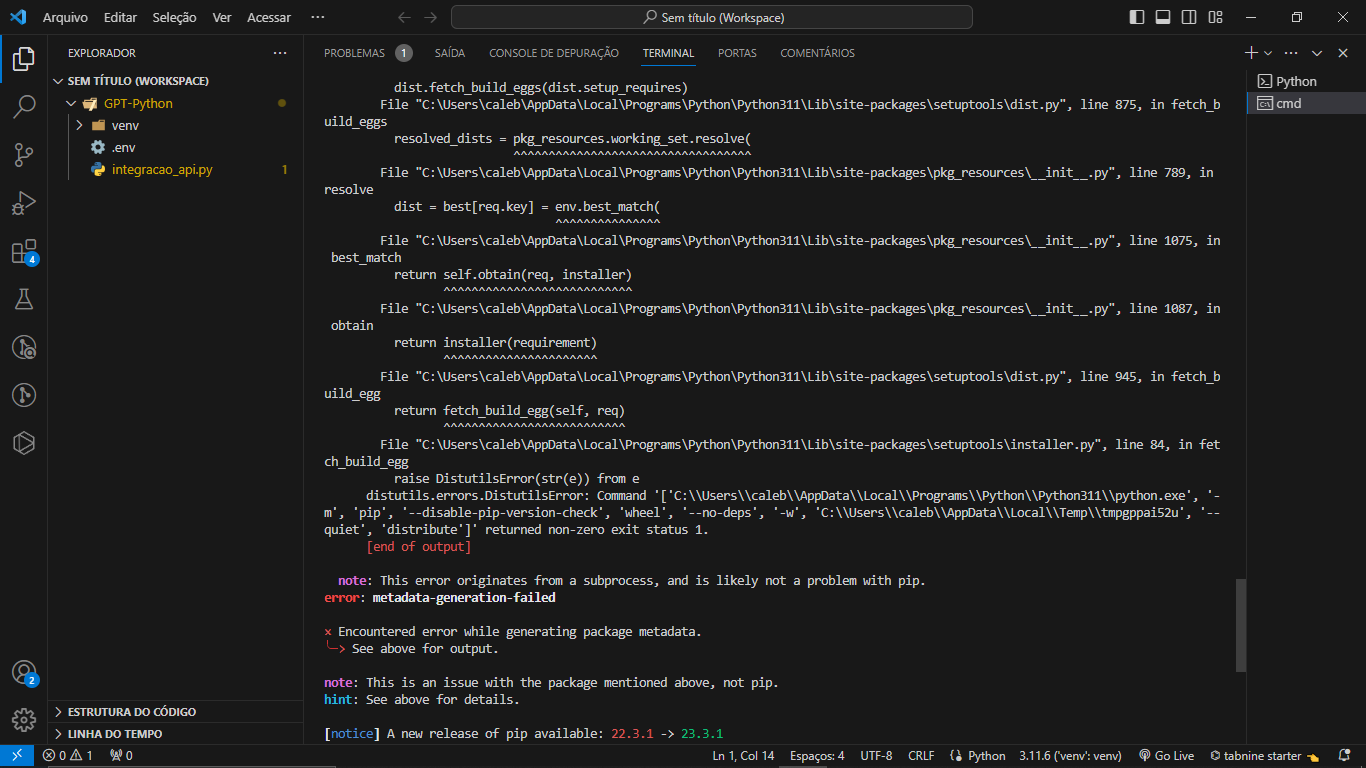Viewport: 1366px width, 768px height.
Task: Maximize the panel with chevron icon
Action: tap(1317, 53)
